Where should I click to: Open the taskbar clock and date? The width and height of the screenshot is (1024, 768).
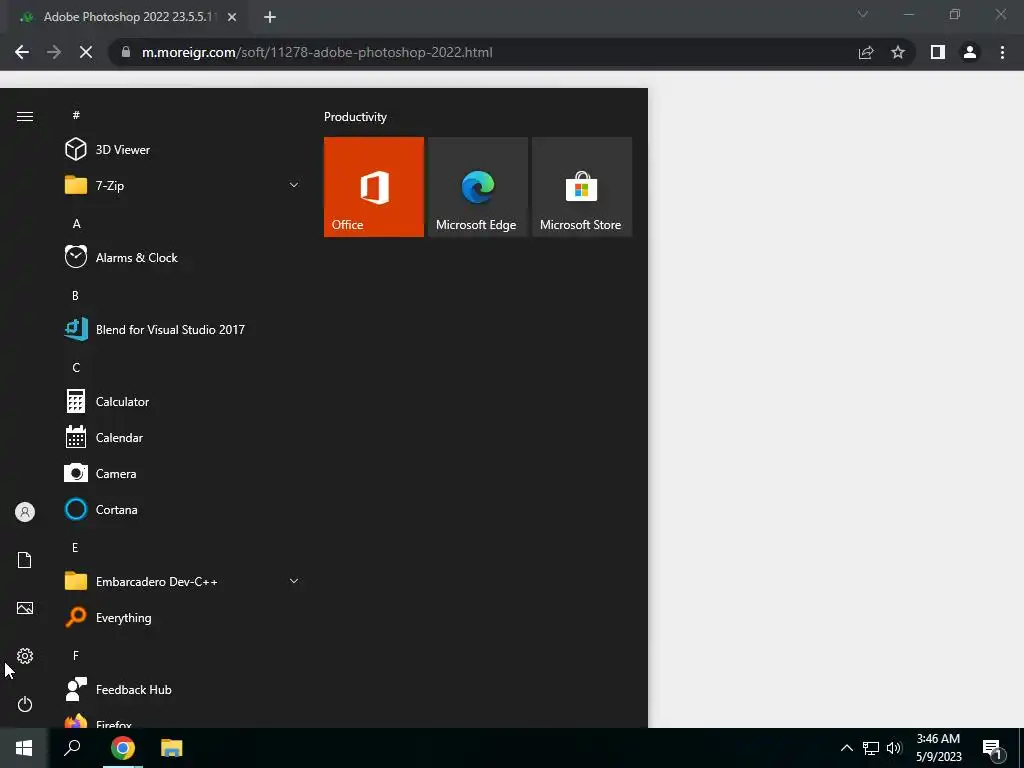click(x=938, y=748)
